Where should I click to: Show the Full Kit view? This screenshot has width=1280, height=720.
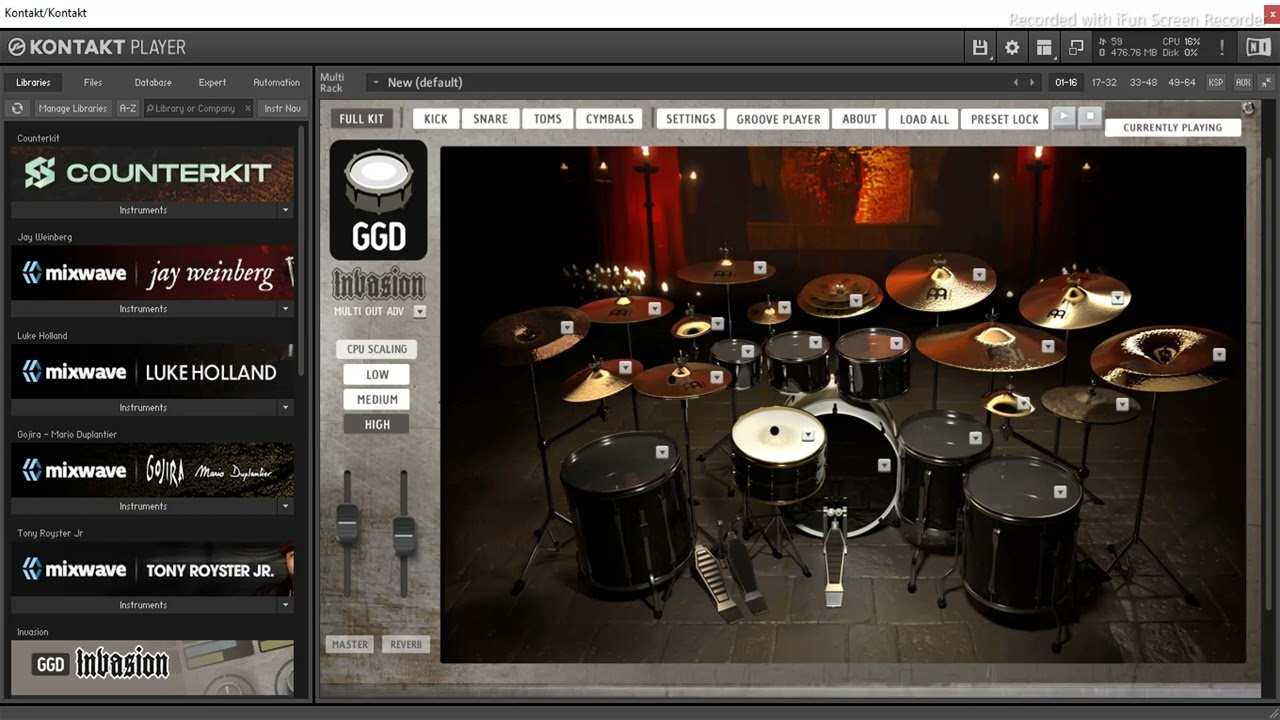pos(361,119)
